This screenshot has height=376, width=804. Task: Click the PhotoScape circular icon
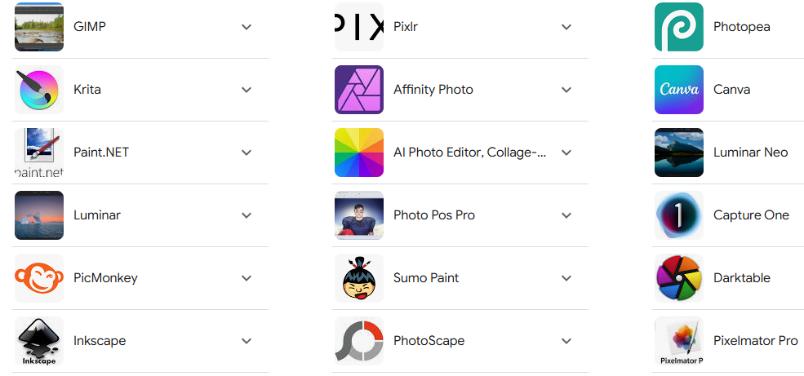(x=359, y=341)
